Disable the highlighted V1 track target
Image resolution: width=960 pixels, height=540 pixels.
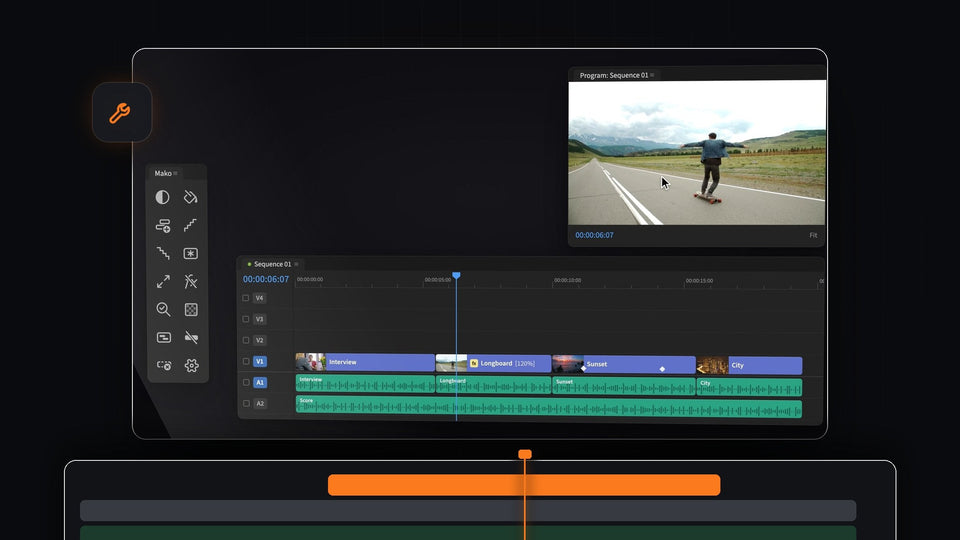[x=260, y=361]
